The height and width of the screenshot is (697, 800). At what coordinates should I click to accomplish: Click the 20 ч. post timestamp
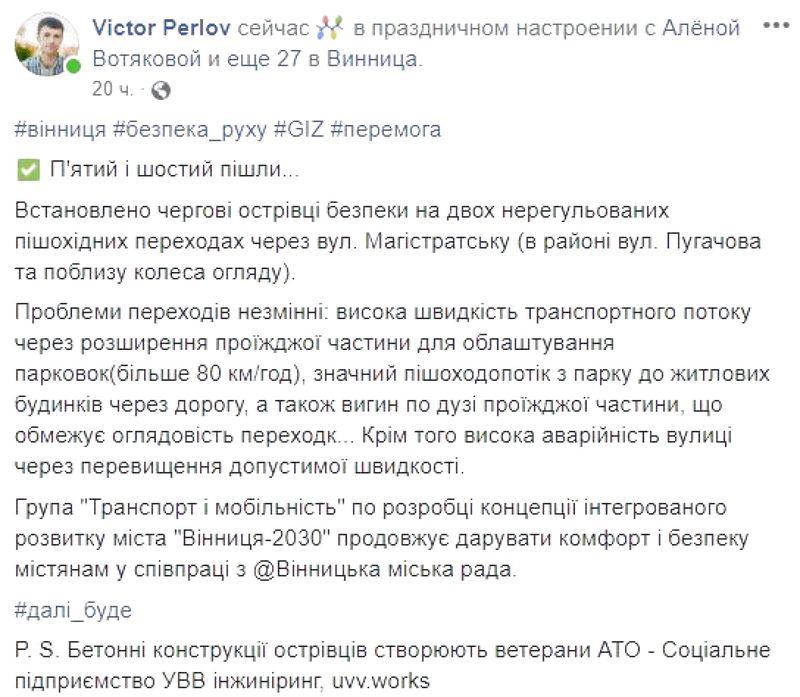(113, 89)
